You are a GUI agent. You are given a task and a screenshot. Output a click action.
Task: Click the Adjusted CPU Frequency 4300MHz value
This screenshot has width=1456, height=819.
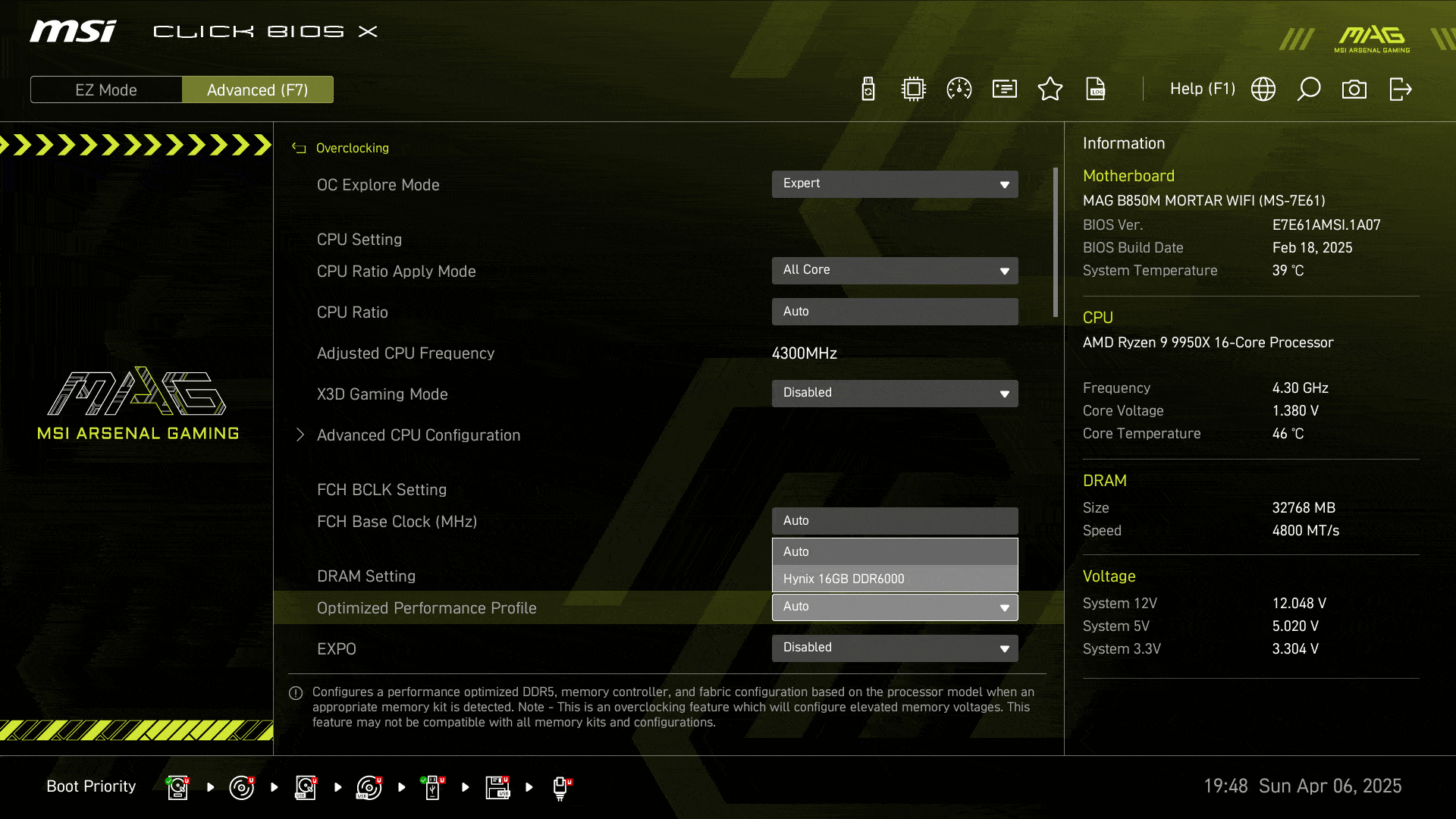804,353
